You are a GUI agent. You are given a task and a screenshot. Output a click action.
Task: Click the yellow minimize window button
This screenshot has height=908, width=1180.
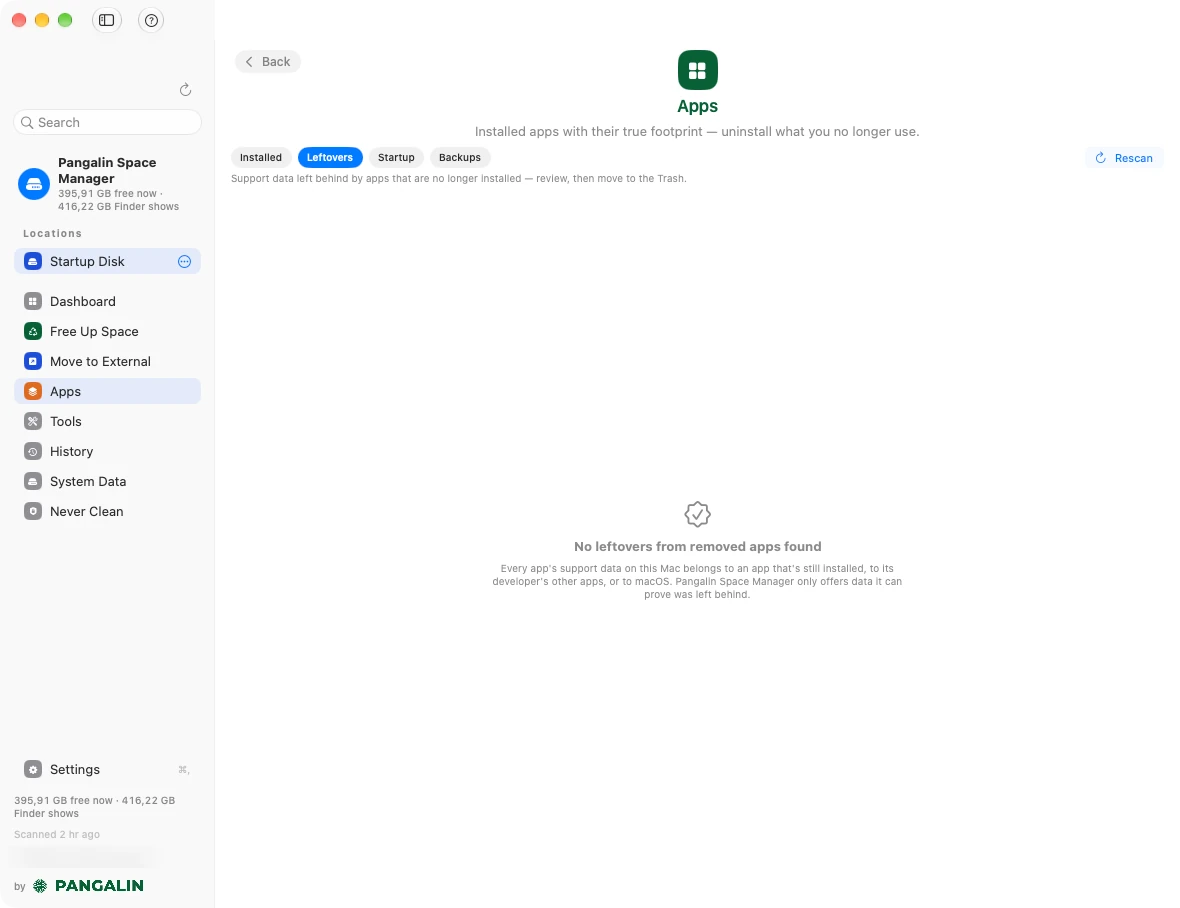[x=42, y=20]
